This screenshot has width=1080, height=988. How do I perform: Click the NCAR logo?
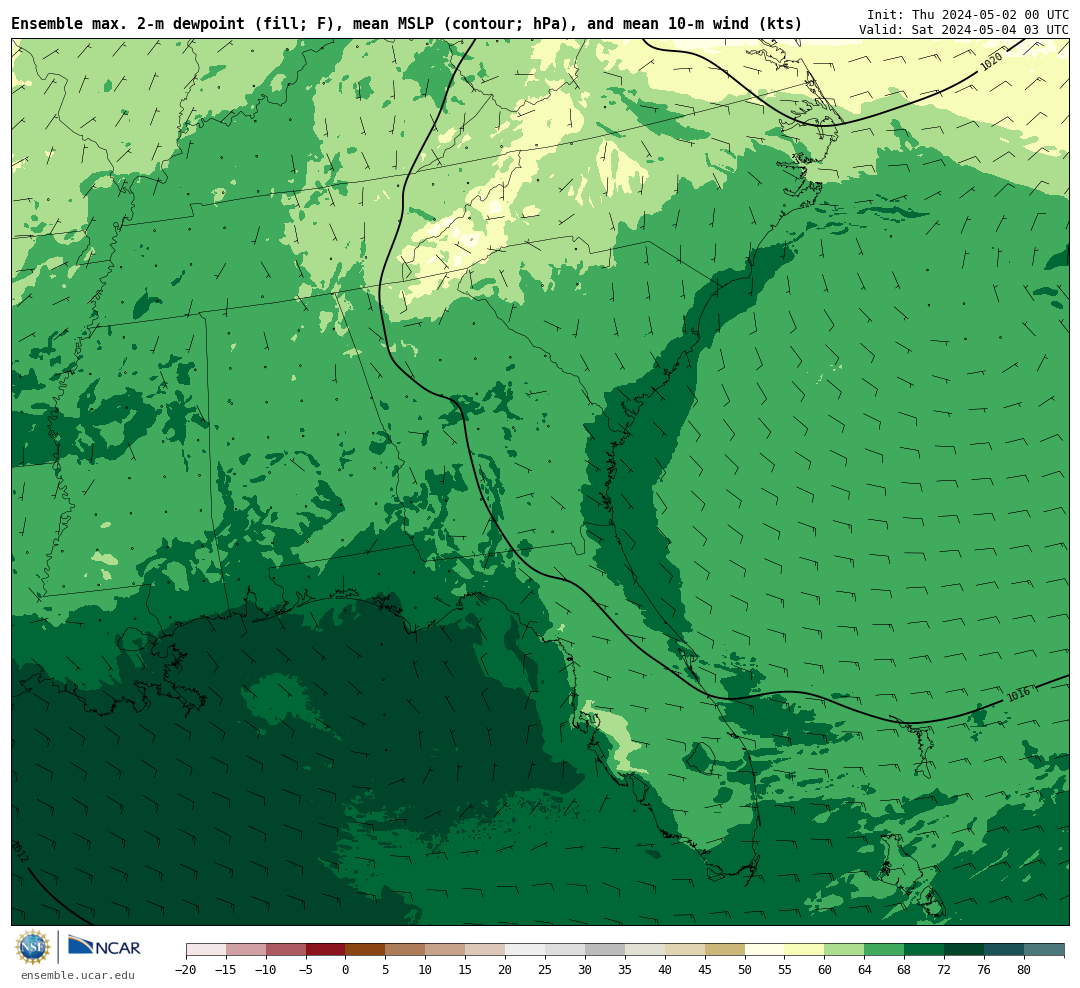click(104, 946)
